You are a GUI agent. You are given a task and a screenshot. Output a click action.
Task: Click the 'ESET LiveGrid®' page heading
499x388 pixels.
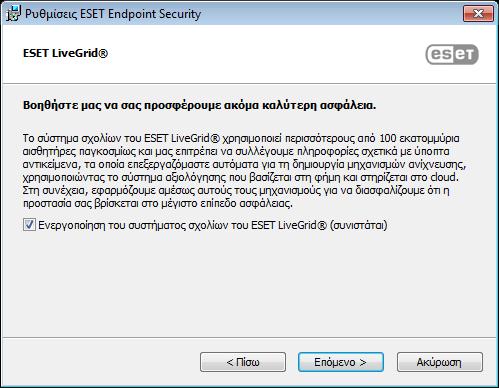point(65,53)
